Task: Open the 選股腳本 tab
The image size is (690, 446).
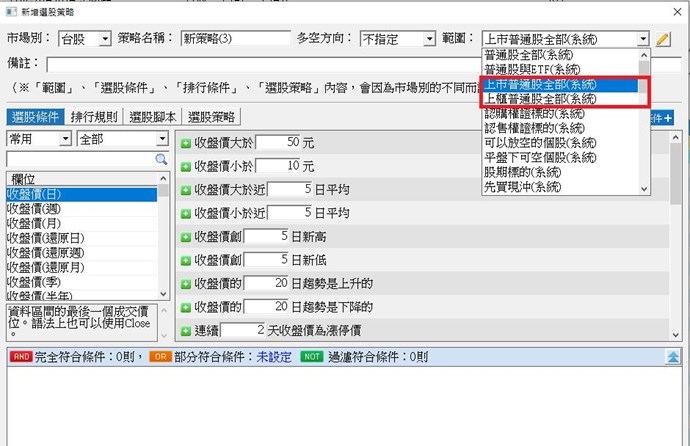Action: tap(155, 118)
